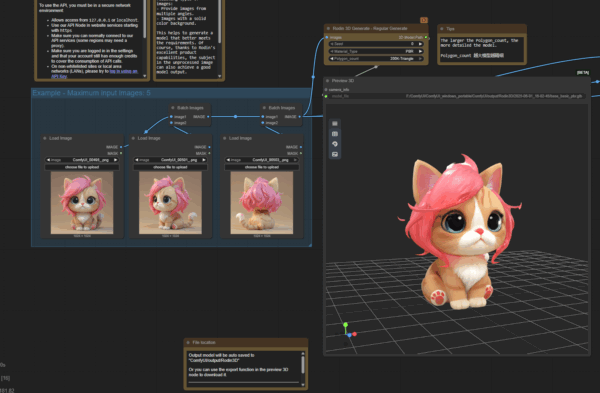Open the image file dropdown on the front-view Load Image node
The width and height of the screenshot is (600, 393).
[82, 160]
